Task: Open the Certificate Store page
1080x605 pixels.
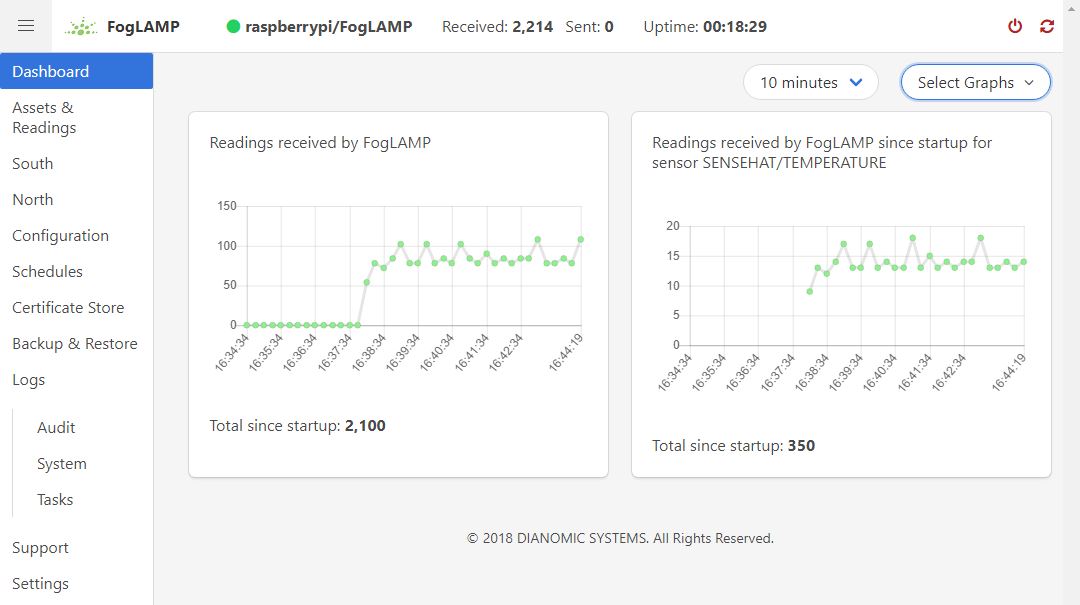Action: [x=68, y=308]
